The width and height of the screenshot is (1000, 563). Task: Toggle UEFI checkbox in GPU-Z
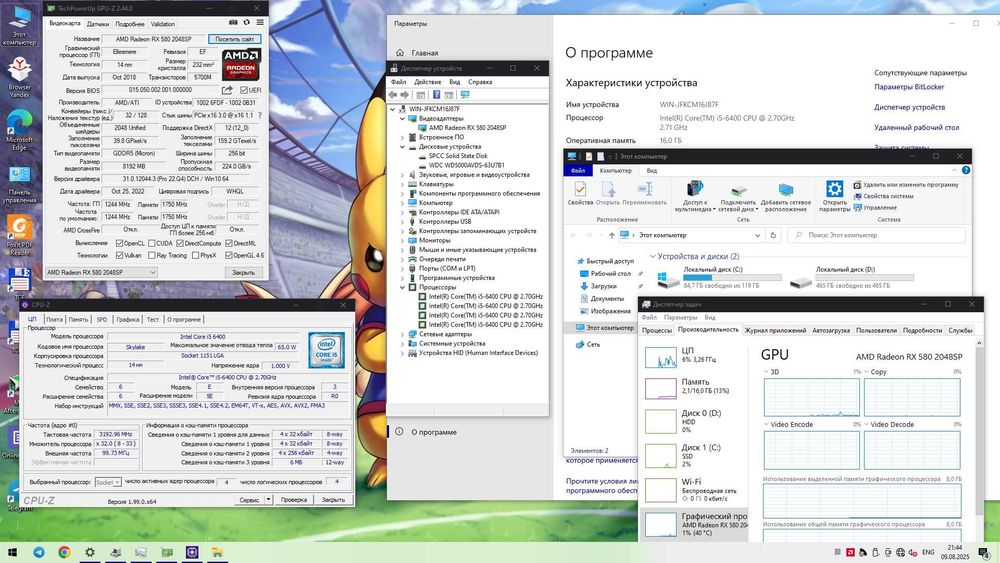[x=244, y=91]
